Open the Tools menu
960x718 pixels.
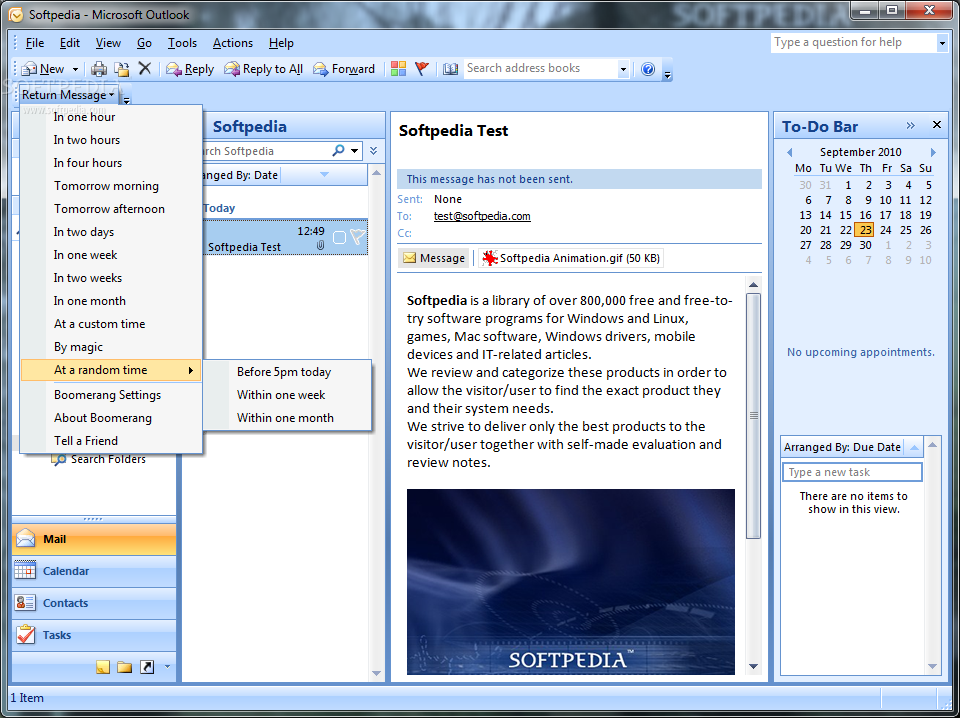pos(182,43)
